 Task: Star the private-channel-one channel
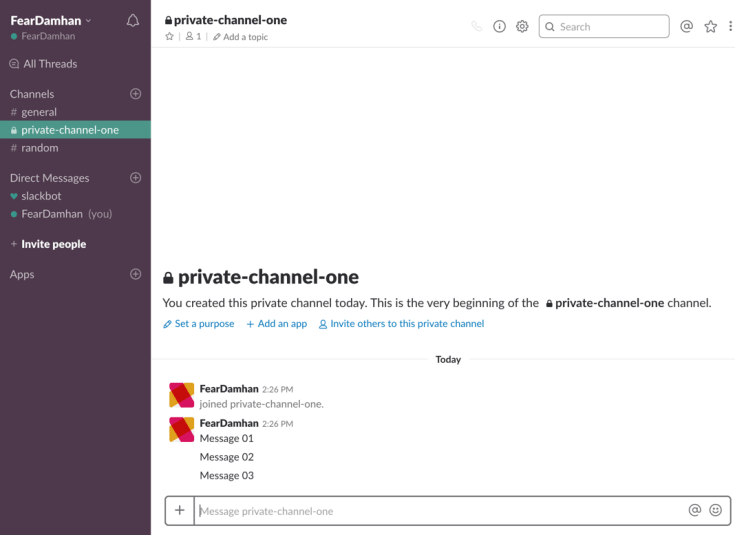pos(169,37)
